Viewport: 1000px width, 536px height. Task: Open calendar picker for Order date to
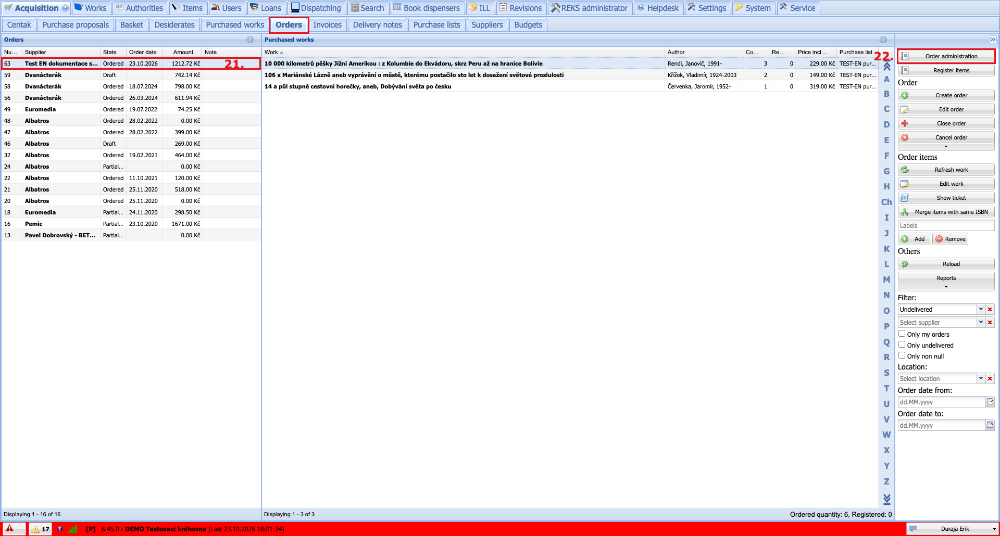pos(990,425)
